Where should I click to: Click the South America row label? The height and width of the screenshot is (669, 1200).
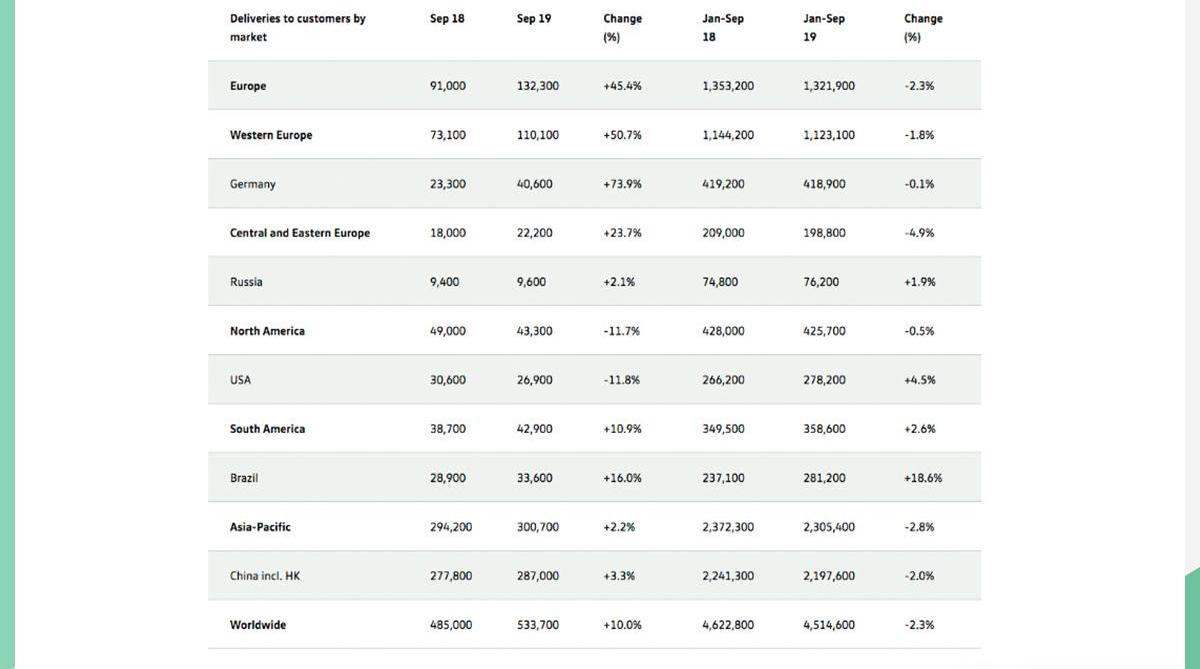tap(267, 429)
